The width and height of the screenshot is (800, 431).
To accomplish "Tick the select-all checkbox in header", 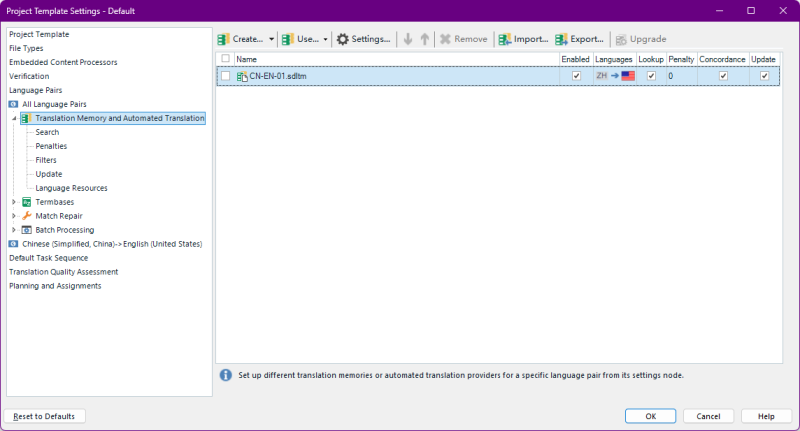I will pos(225,59).
